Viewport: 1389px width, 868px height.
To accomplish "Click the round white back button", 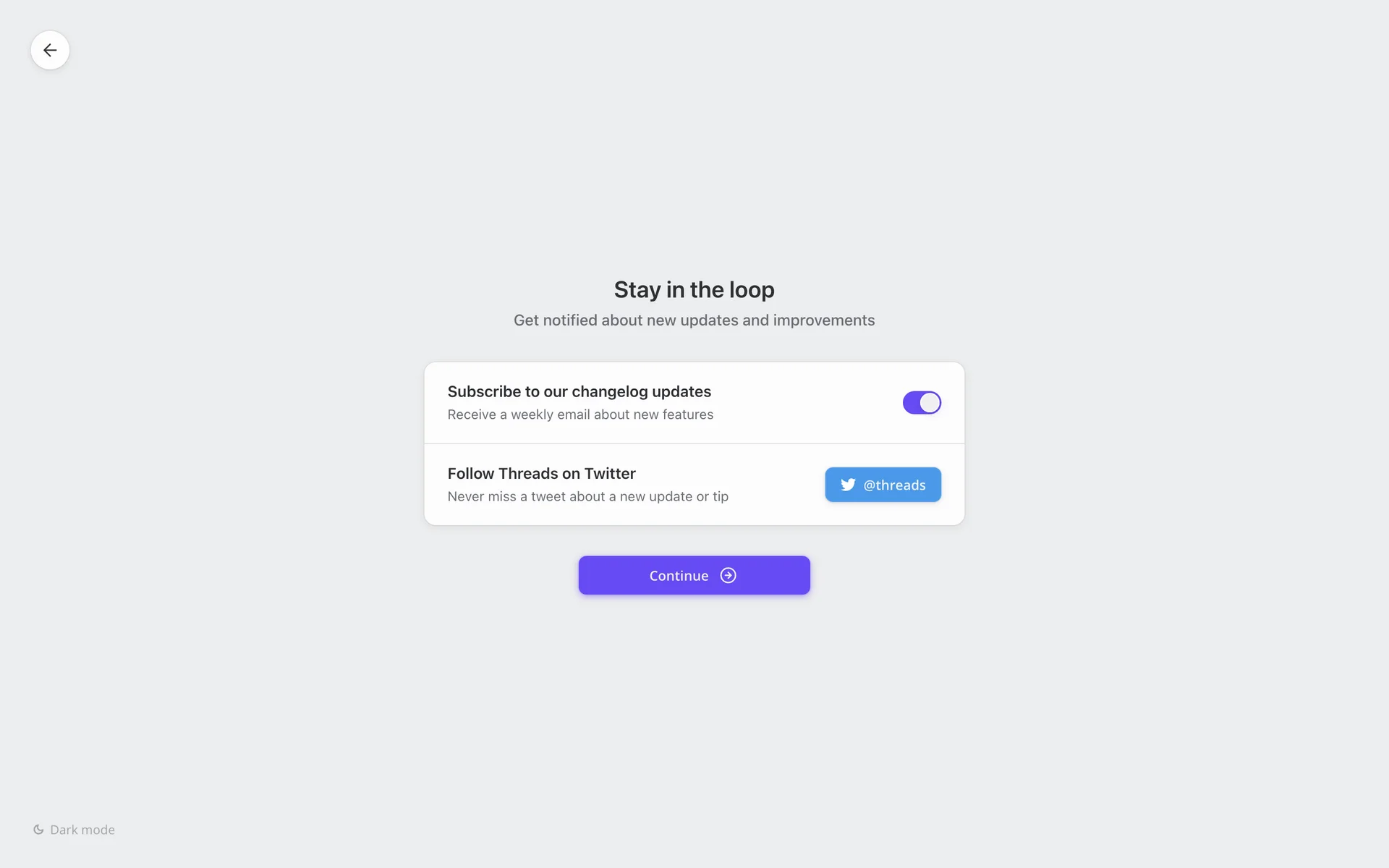I will pos(50,50).
